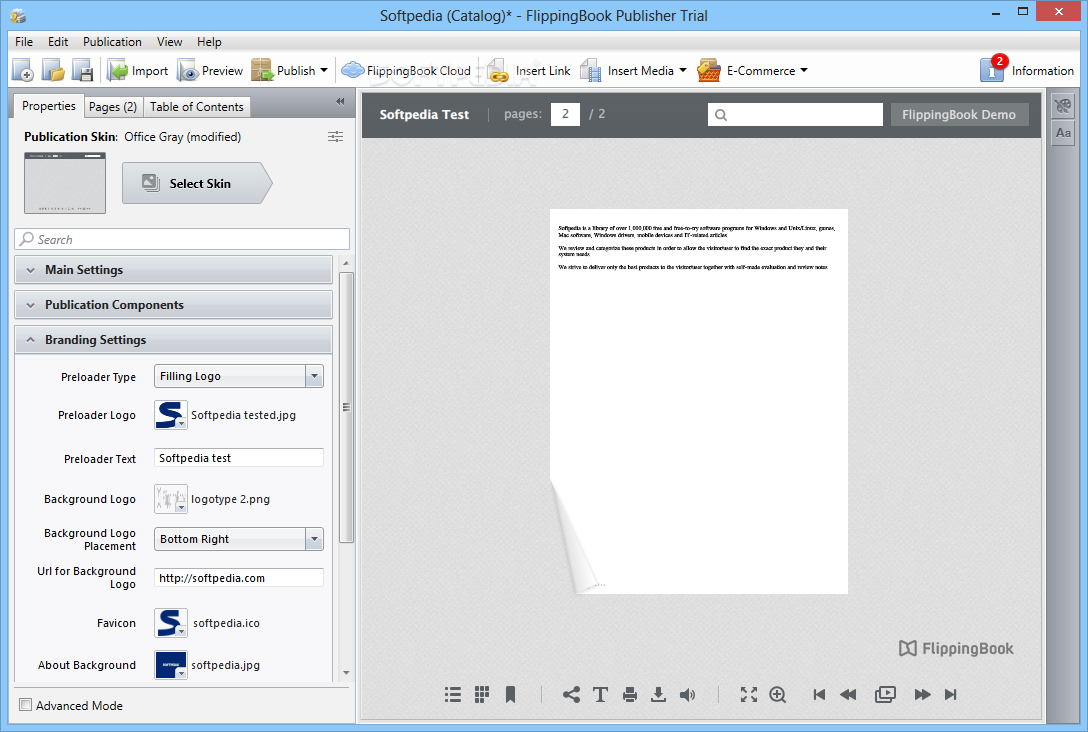Expand the Main Settings section

pos(173,270)
